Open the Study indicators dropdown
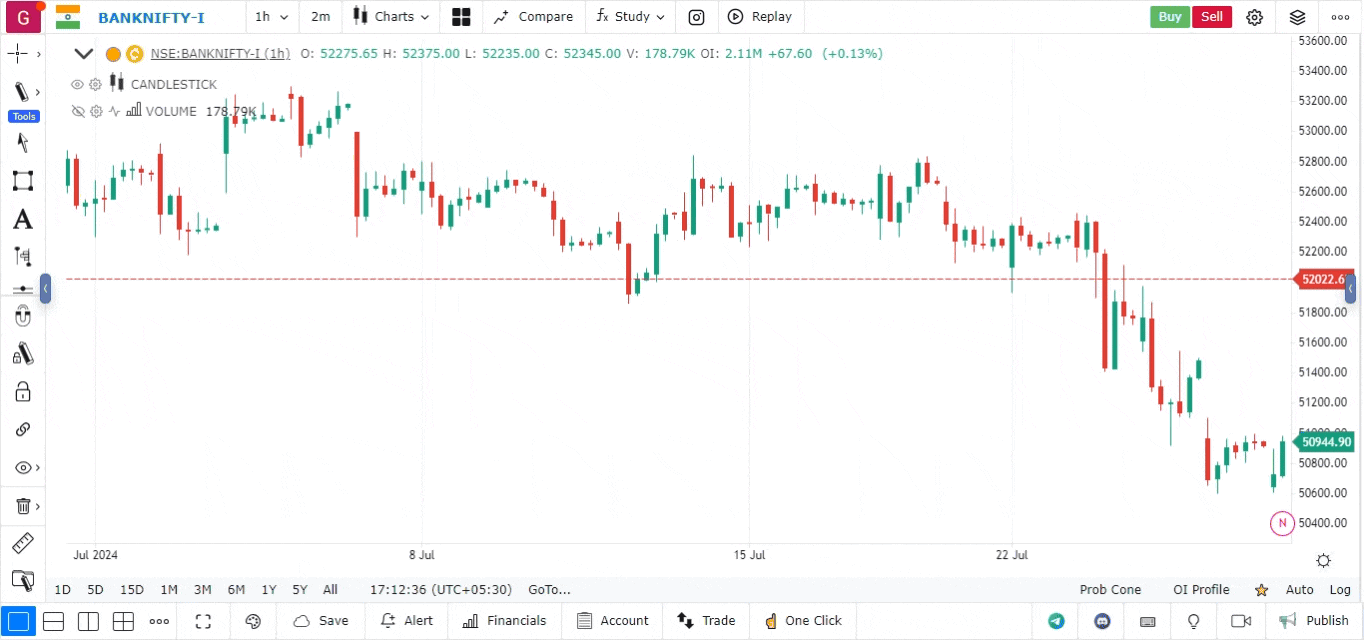This screenshot has height=640, width=1364. pos(630,17)
